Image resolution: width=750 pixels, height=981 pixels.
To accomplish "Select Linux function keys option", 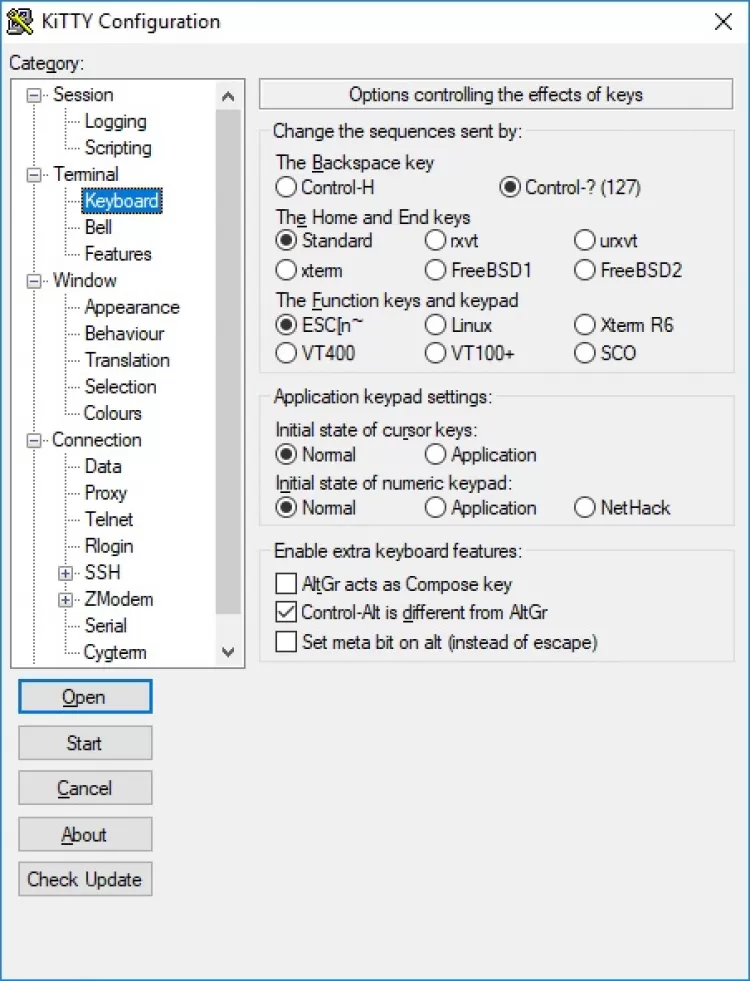I will tap(436, 325).
